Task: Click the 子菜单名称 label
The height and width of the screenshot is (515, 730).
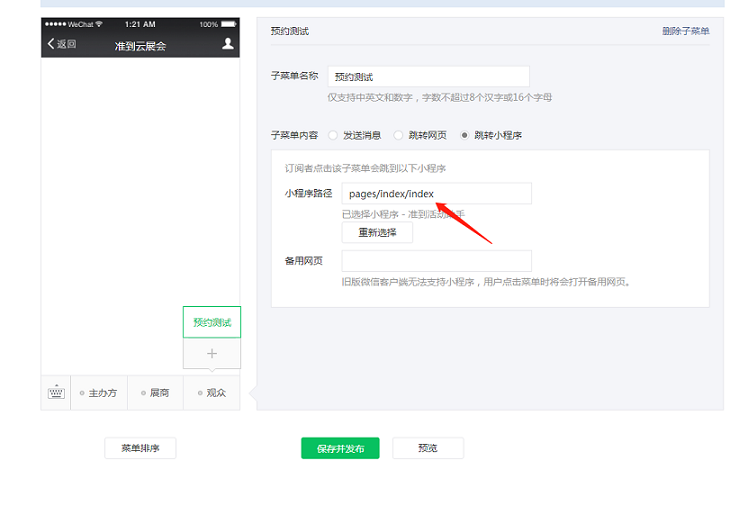Action: point(294,75)
